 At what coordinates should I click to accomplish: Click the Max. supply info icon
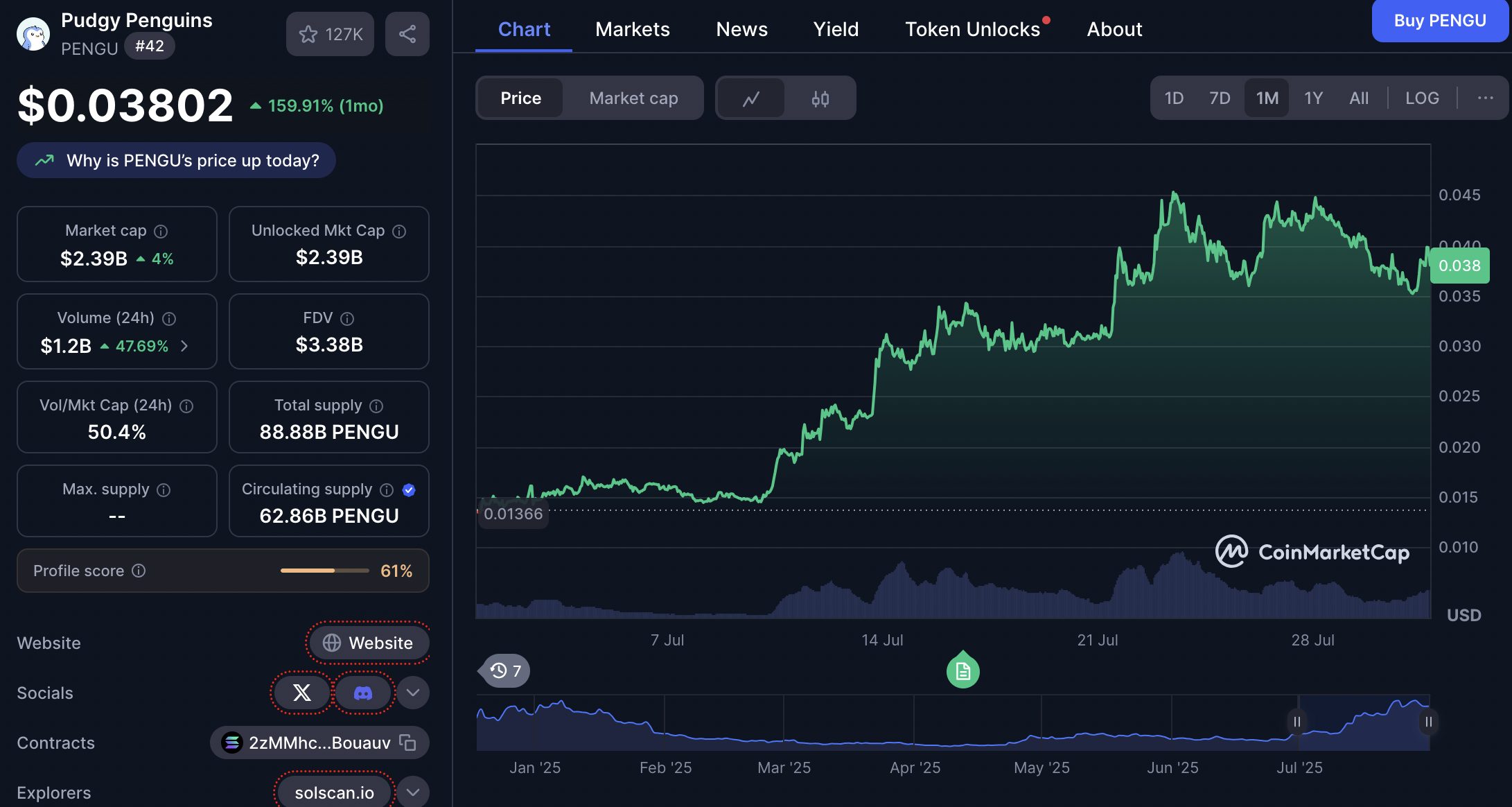tap(164, 489)
